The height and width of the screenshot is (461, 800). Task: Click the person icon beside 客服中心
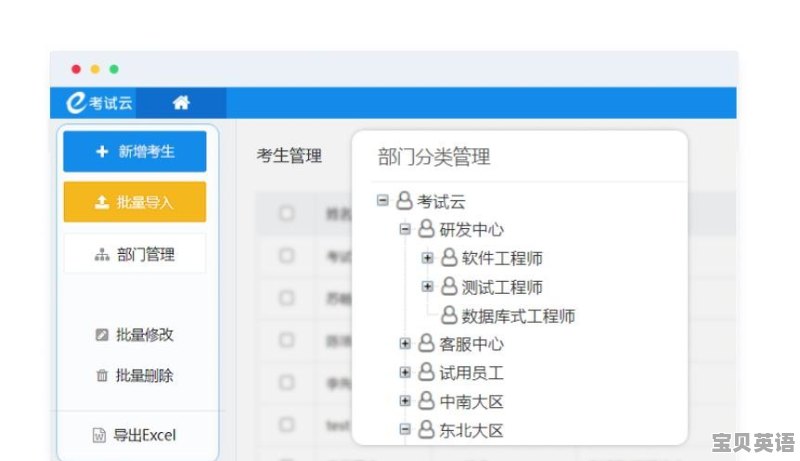427,344
